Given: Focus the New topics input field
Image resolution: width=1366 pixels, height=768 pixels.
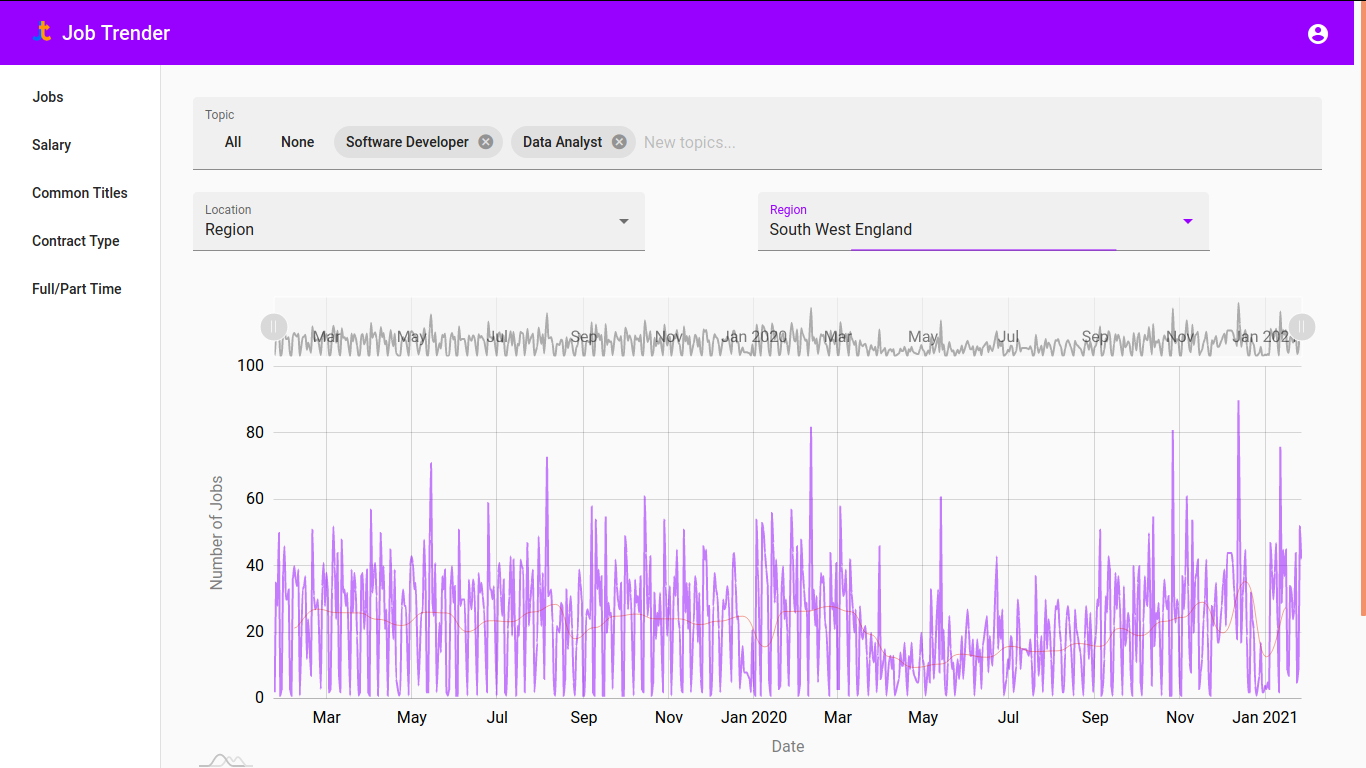Looking at the screenshot, I should click(x=978, y=142).
